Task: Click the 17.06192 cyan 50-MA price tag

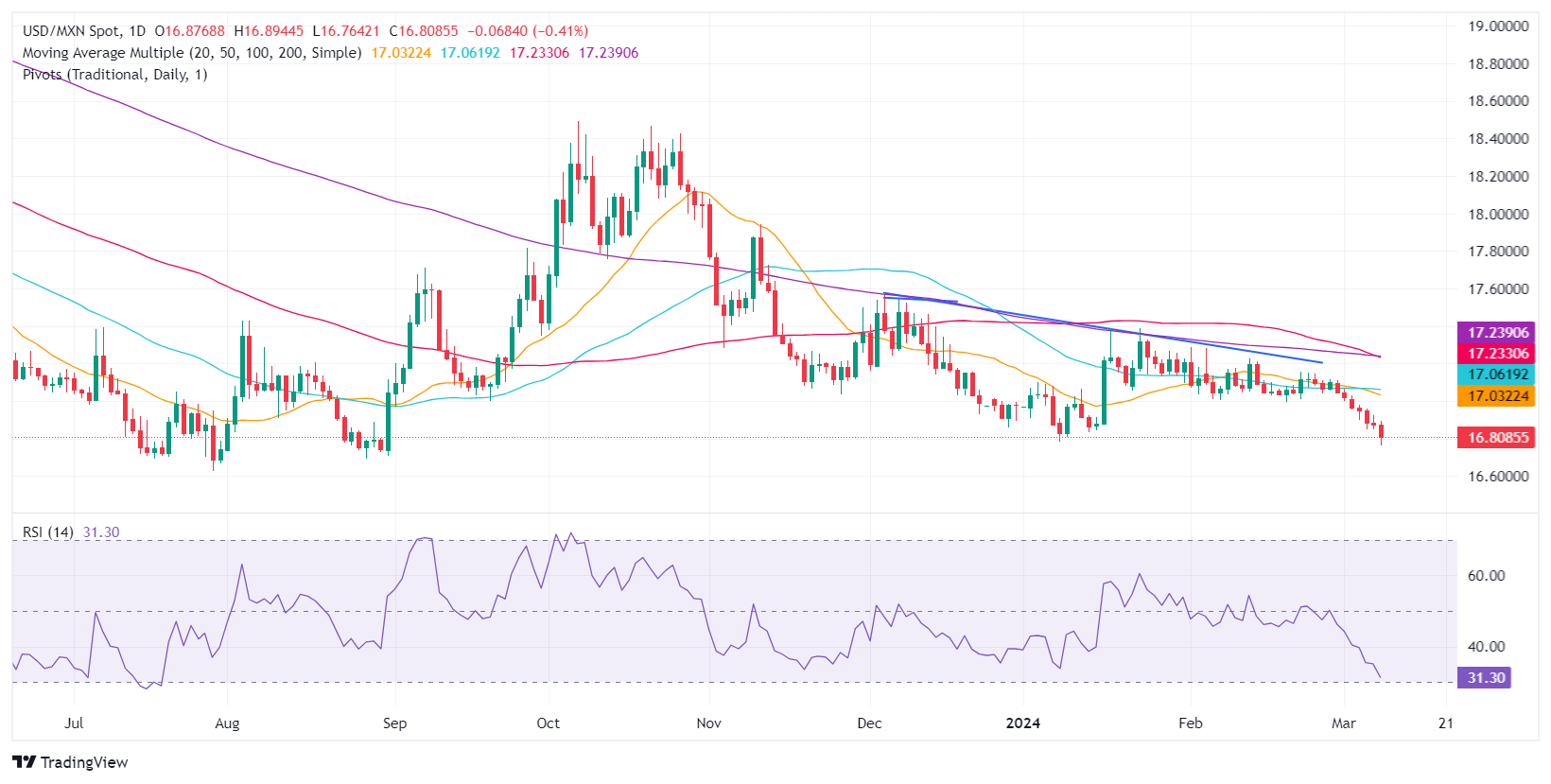Action: (1497, 375)
